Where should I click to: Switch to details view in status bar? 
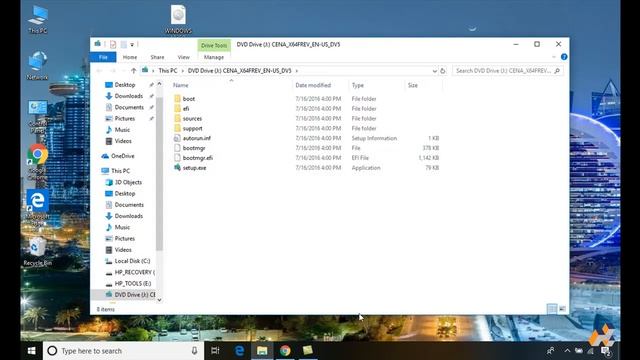(x=552, y=309)
